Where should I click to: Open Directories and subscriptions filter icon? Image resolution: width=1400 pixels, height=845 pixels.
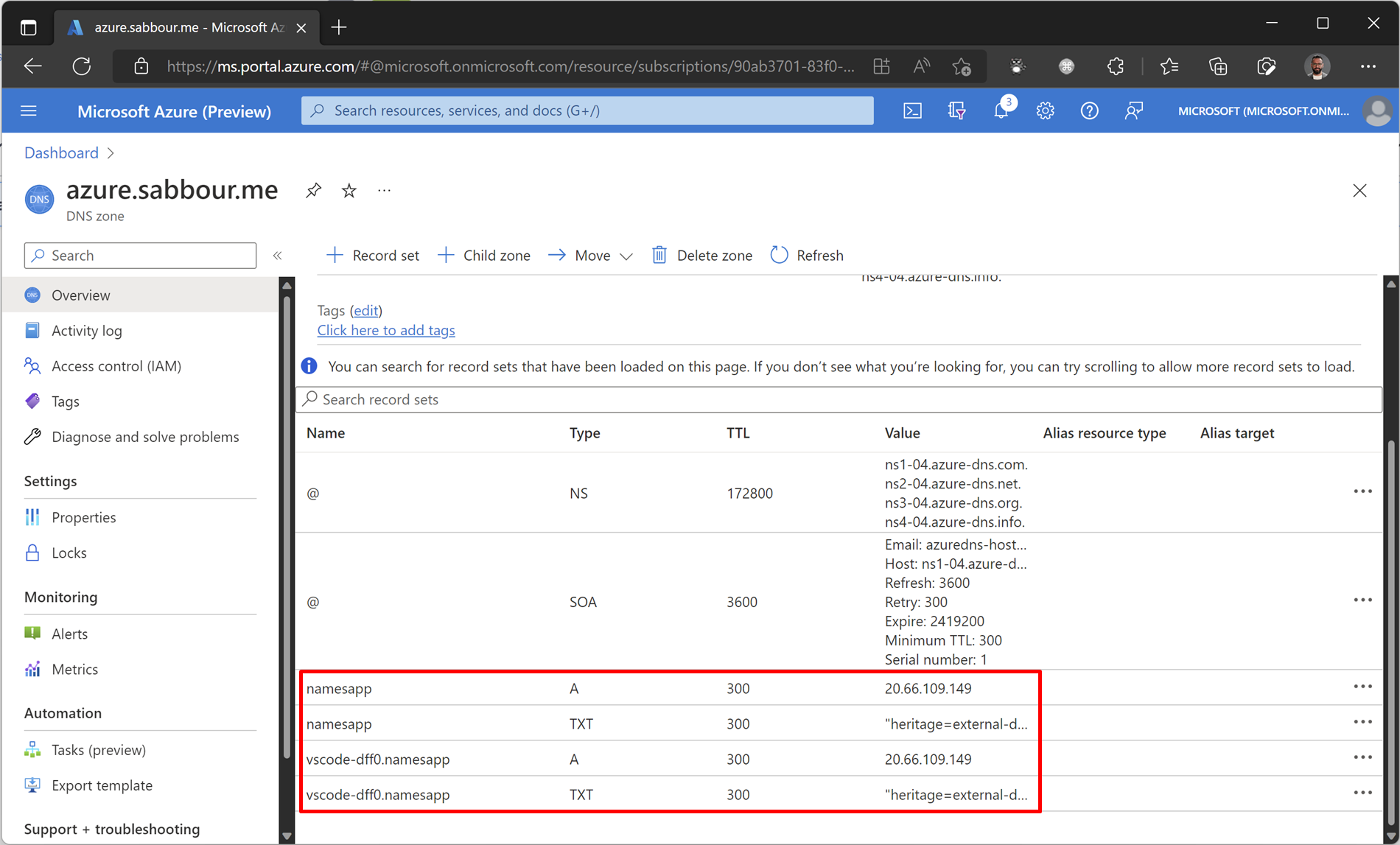(x=956, y=111)
